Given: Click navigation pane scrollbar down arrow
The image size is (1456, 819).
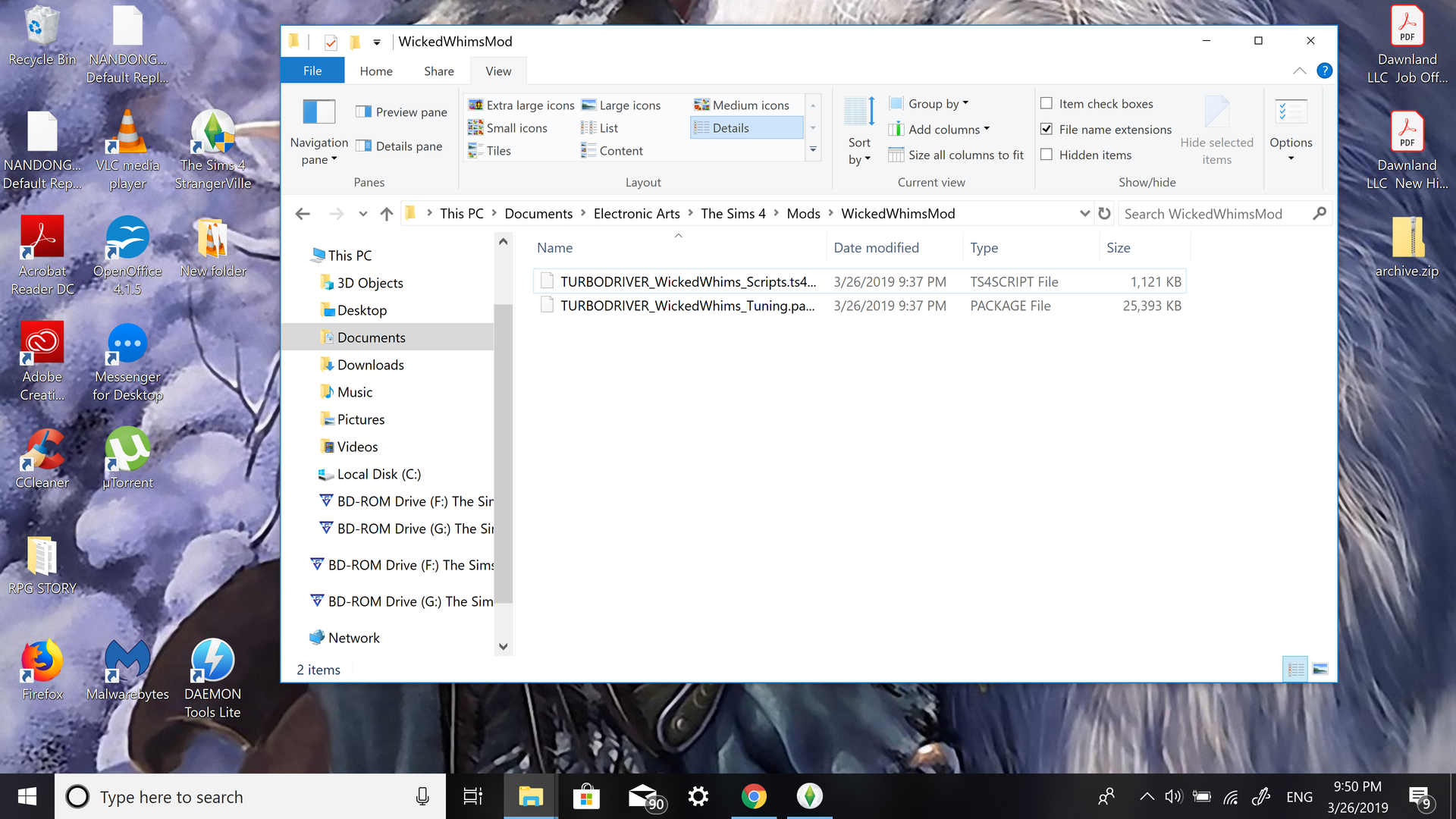Looking at the screenshot, I should click(x=503, y=646).
